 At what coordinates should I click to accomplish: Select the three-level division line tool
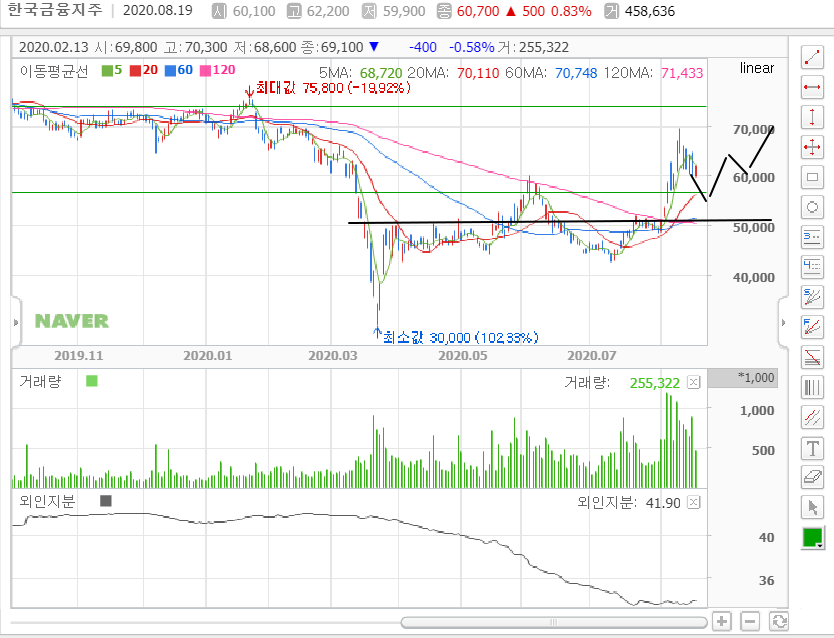pos(812,237)
